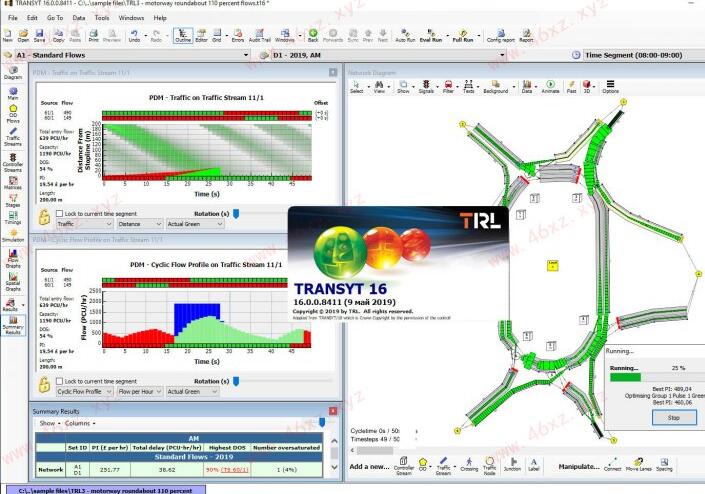Open the Report icon in main toolbar
The width and height of the screenshot is (705, 494).
[x=526, y=36]
